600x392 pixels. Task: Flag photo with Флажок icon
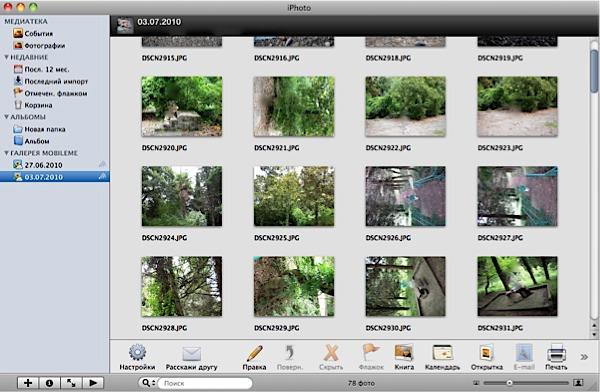pos(371,352)
